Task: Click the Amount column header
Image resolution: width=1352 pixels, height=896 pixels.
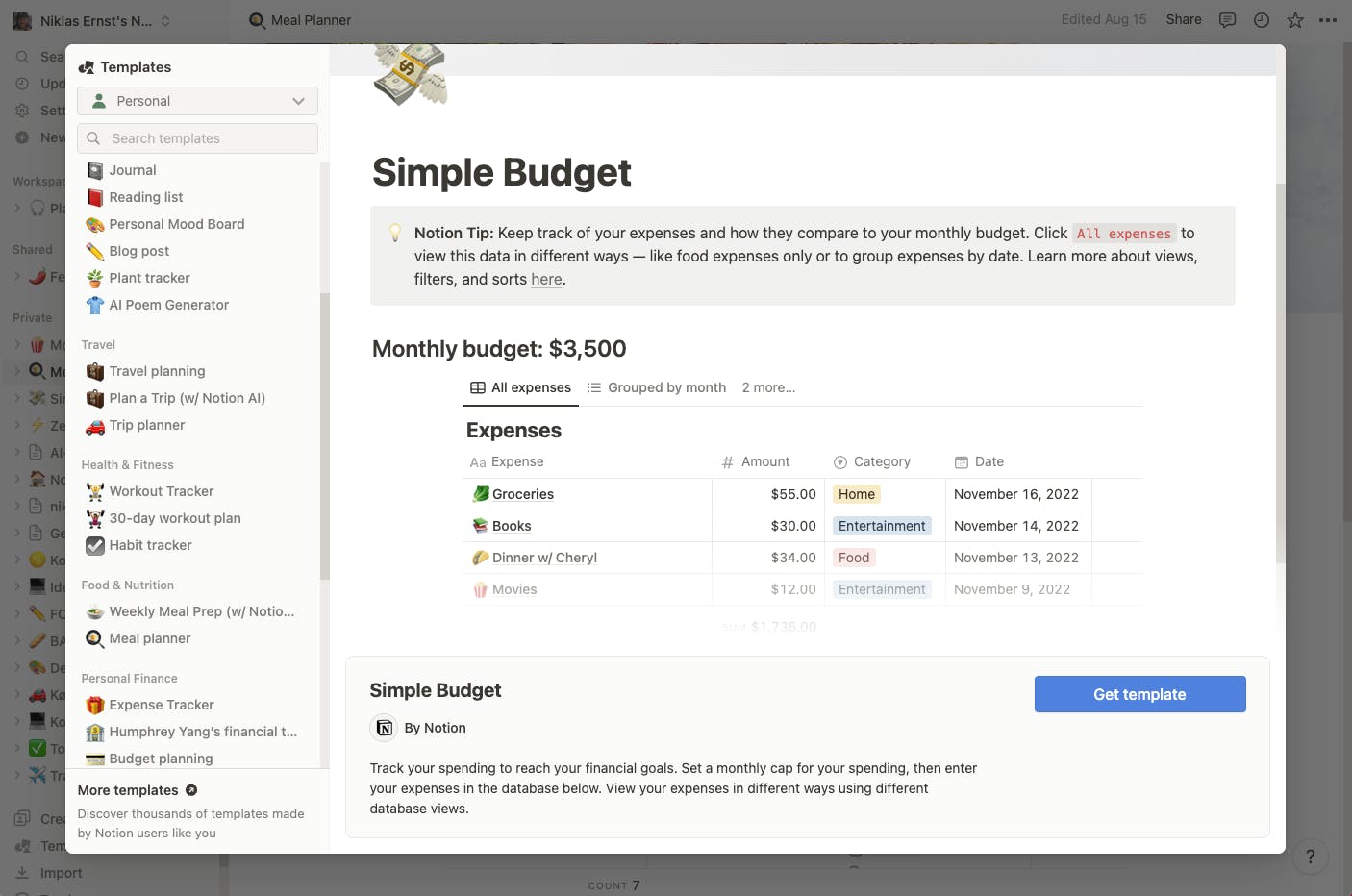Action: tap(756, 461)
